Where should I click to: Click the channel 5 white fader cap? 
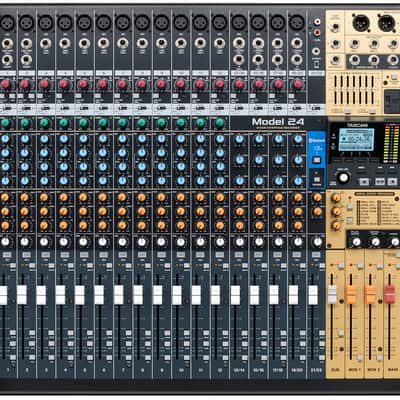(80, 295)
